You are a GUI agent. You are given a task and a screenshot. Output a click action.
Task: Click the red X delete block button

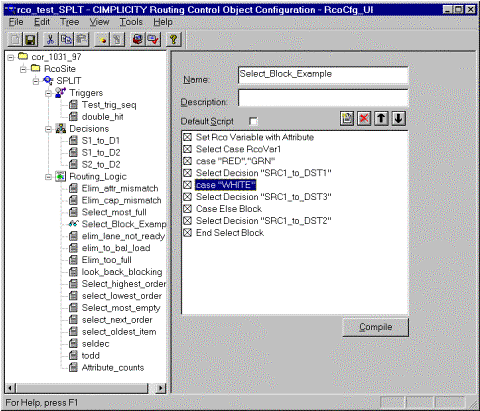point(364,118)
